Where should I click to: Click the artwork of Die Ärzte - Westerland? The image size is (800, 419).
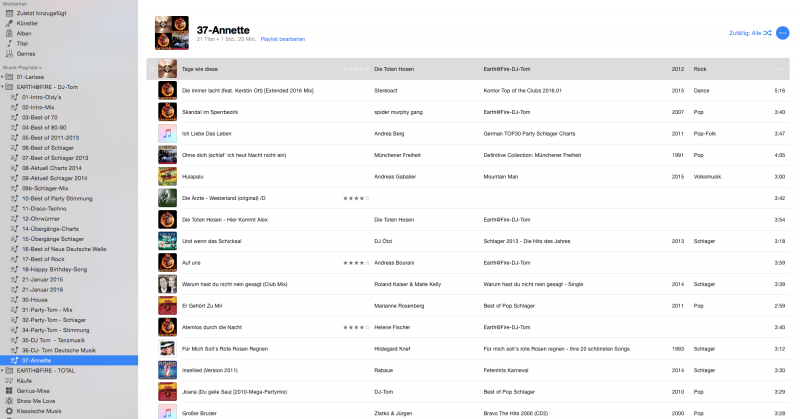(x=167, y=198)
